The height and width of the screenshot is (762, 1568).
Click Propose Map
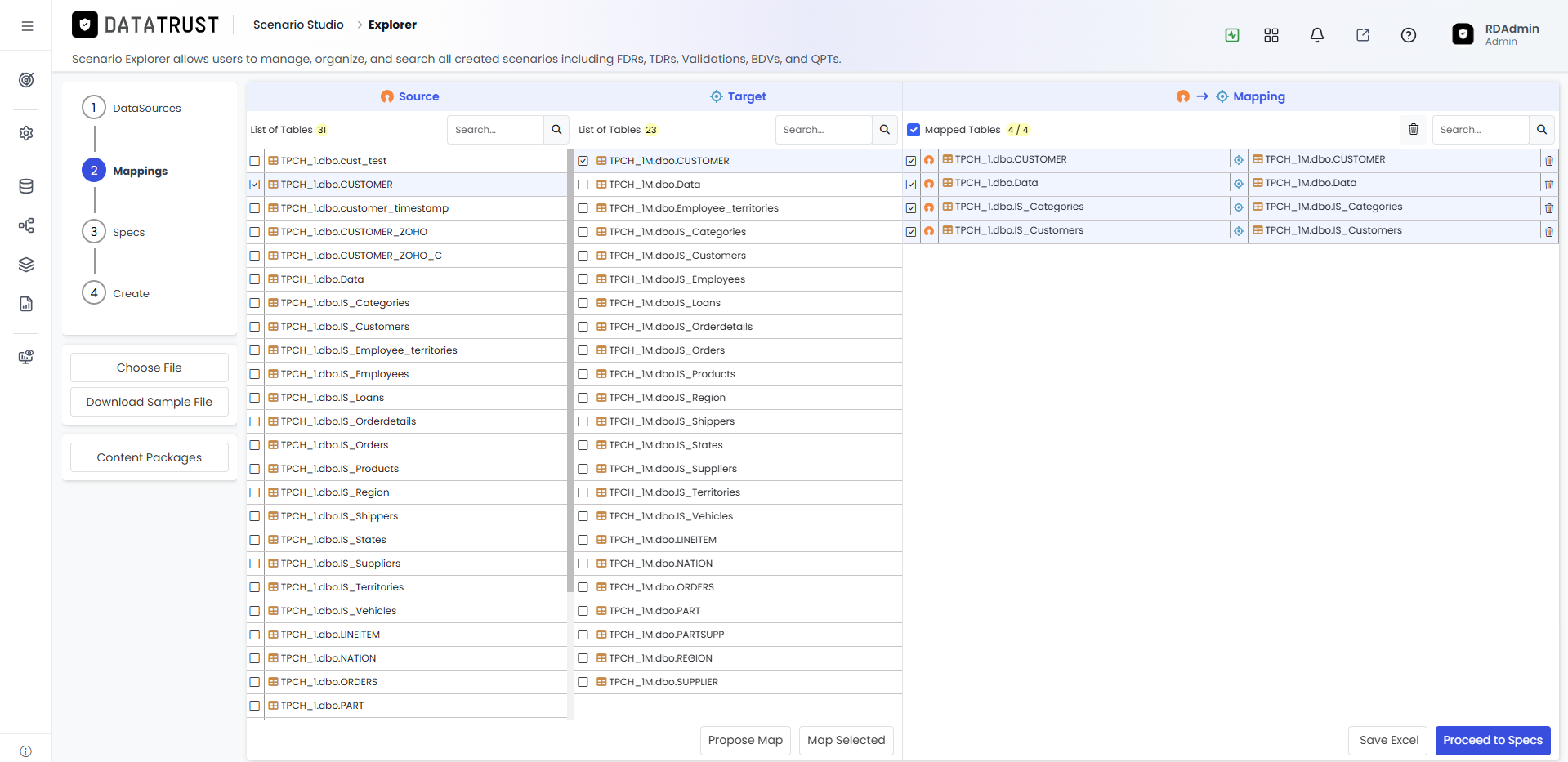(x=745, y=740)
